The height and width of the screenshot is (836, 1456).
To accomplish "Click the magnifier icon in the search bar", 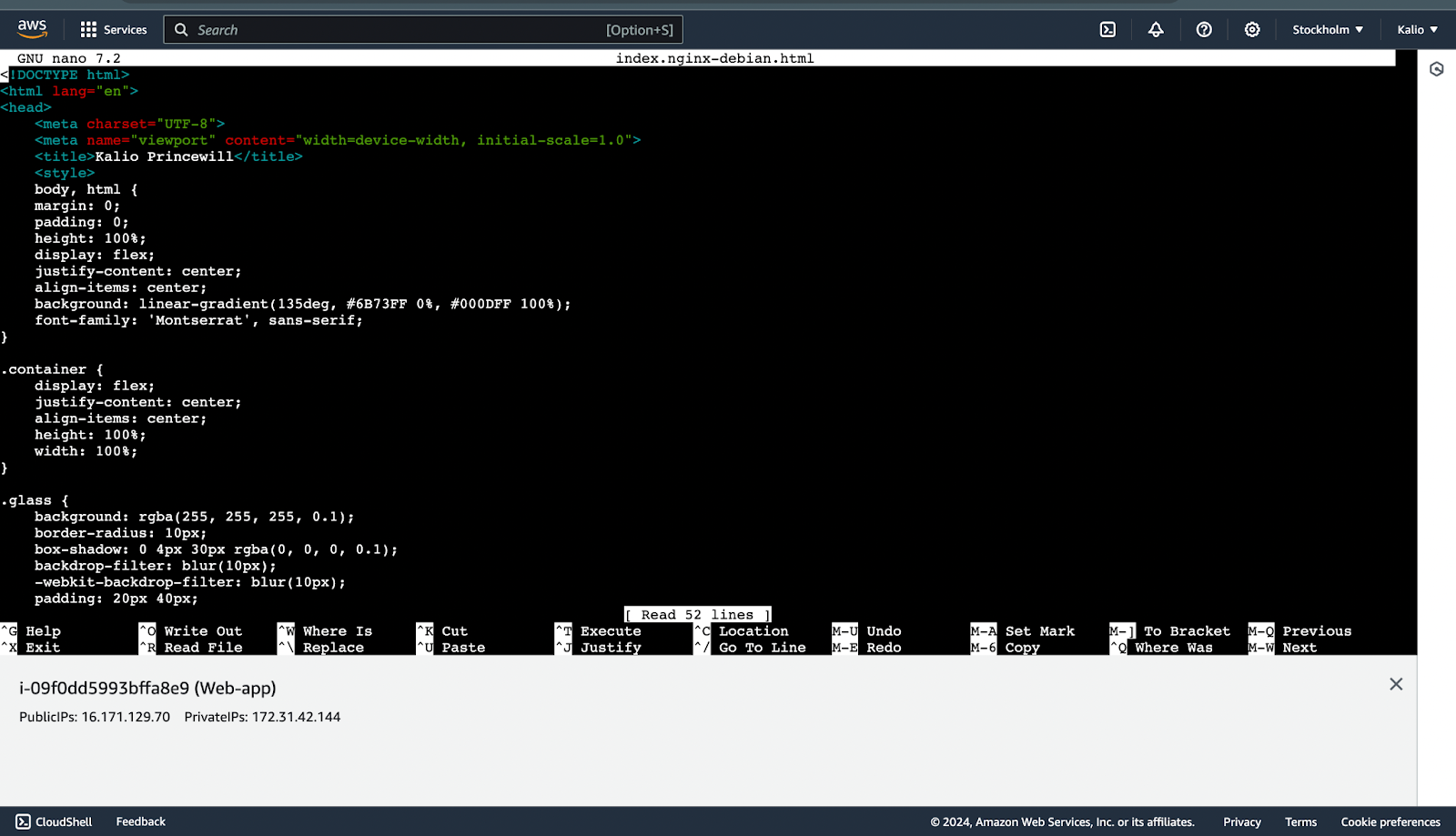I will (181, 30).
